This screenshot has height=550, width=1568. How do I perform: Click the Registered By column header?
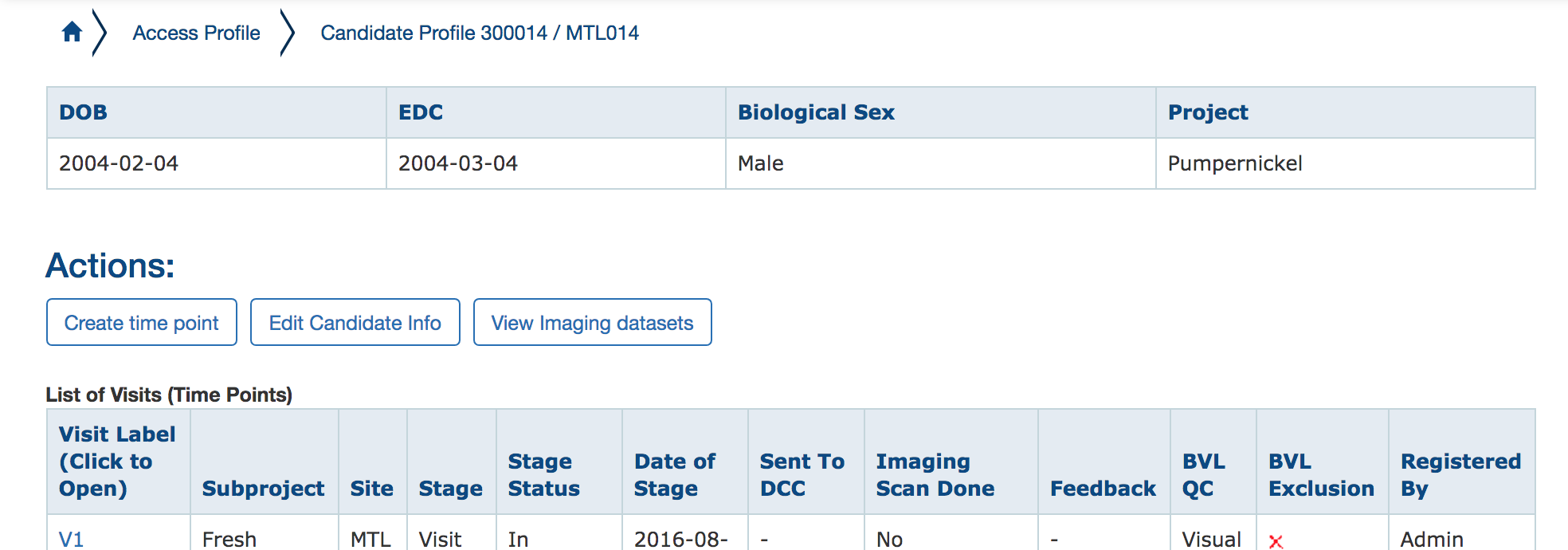point(1460,475)
